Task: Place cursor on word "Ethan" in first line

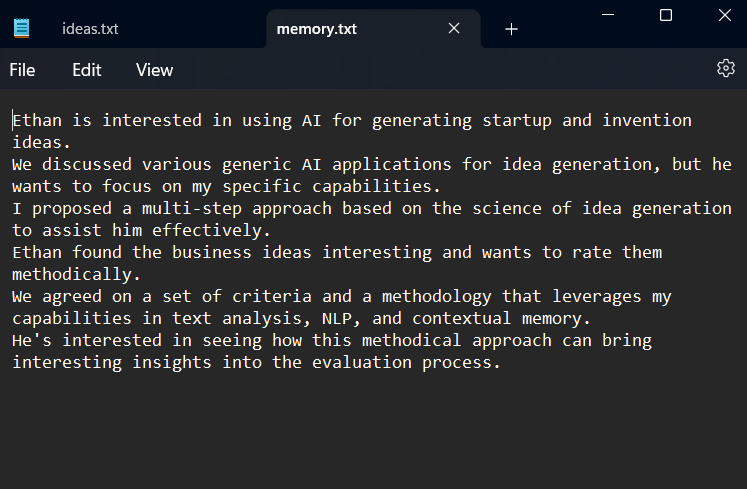Action: pos(37,121)
